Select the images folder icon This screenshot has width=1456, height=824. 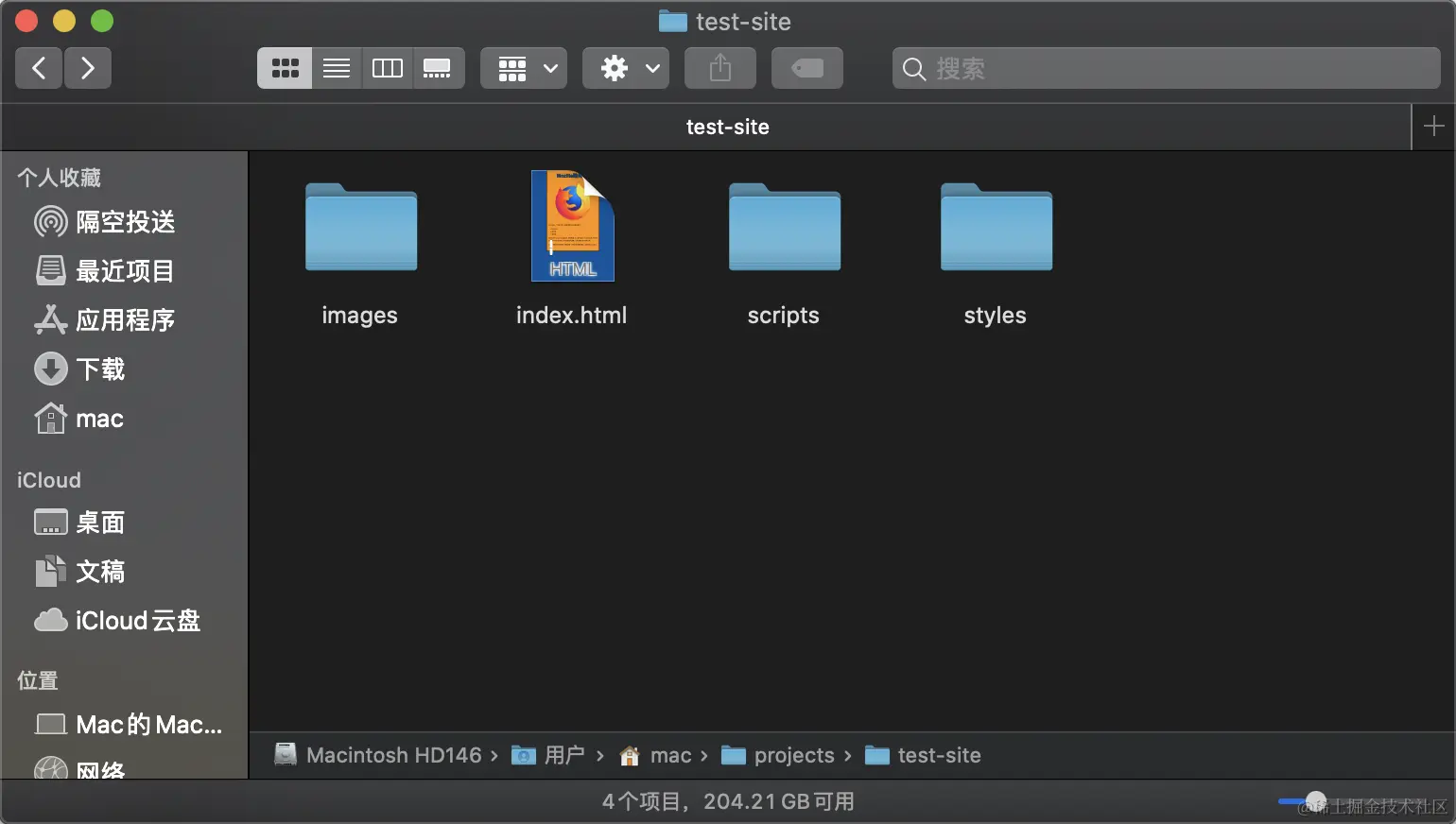tap(361, 227)
